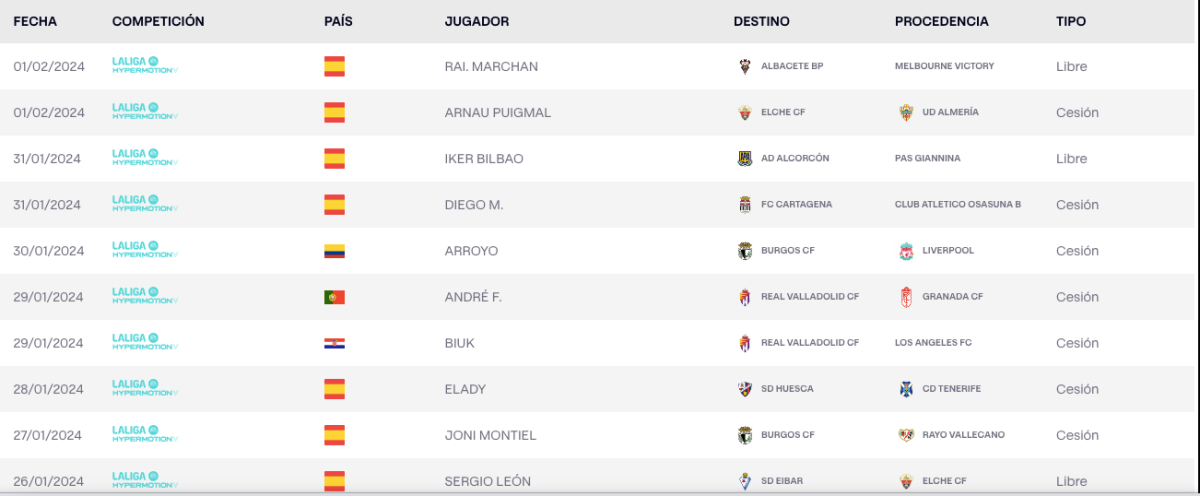Click the Colombia flag in Arroyo's row
This screenshot has width=1200, height=496.
coord(334,251)
